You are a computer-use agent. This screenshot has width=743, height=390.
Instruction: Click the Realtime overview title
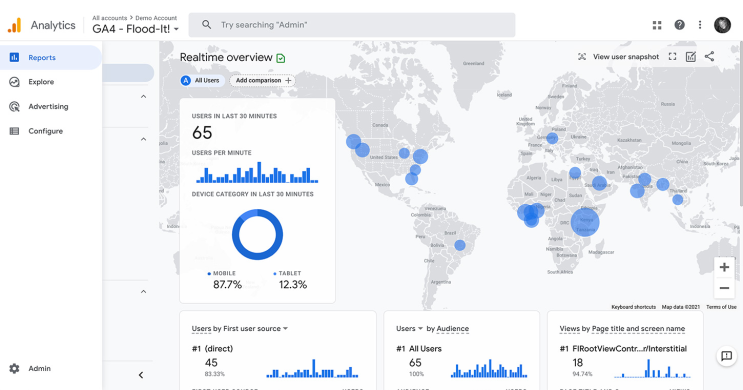(x=226, y=57)
